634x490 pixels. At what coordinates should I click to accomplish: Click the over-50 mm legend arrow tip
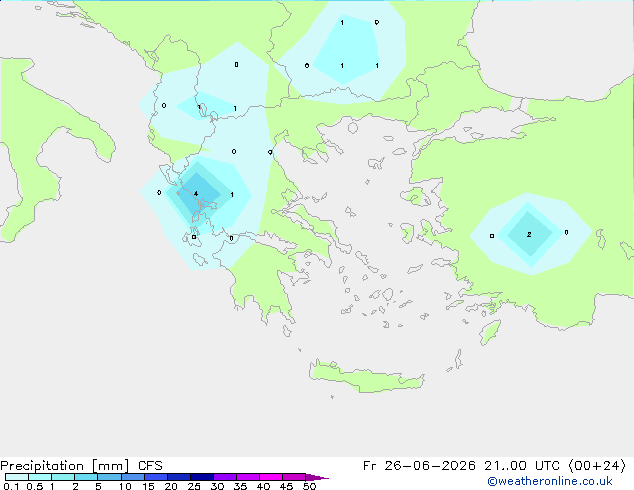pyautogui.click(x=317, y=477)
